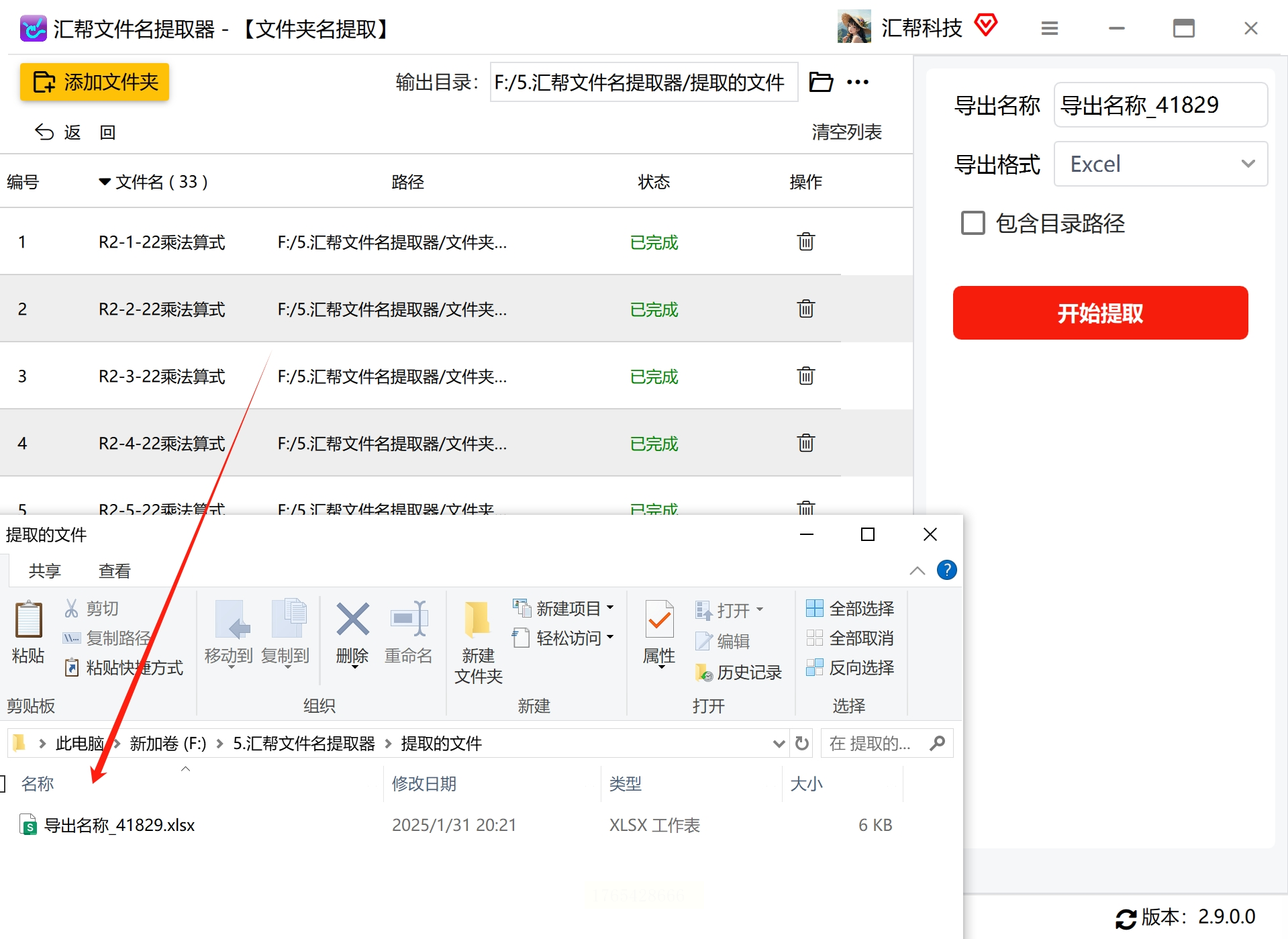Sort by the 大小 column header

[x=807, y=783]
